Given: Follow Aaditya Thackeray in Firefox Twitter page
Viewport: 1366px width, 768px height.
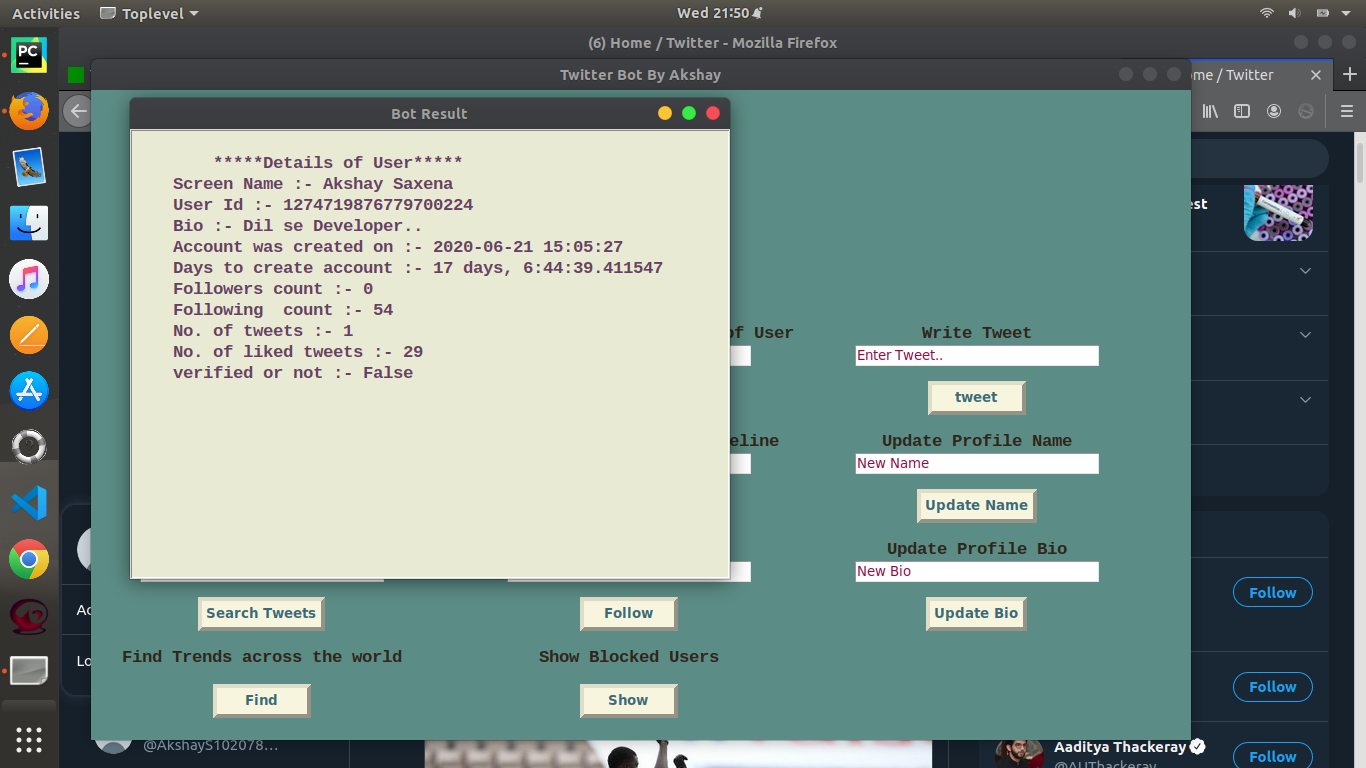Looking at the screenshot, I should pyautogui.click(x=1272, y=756).
